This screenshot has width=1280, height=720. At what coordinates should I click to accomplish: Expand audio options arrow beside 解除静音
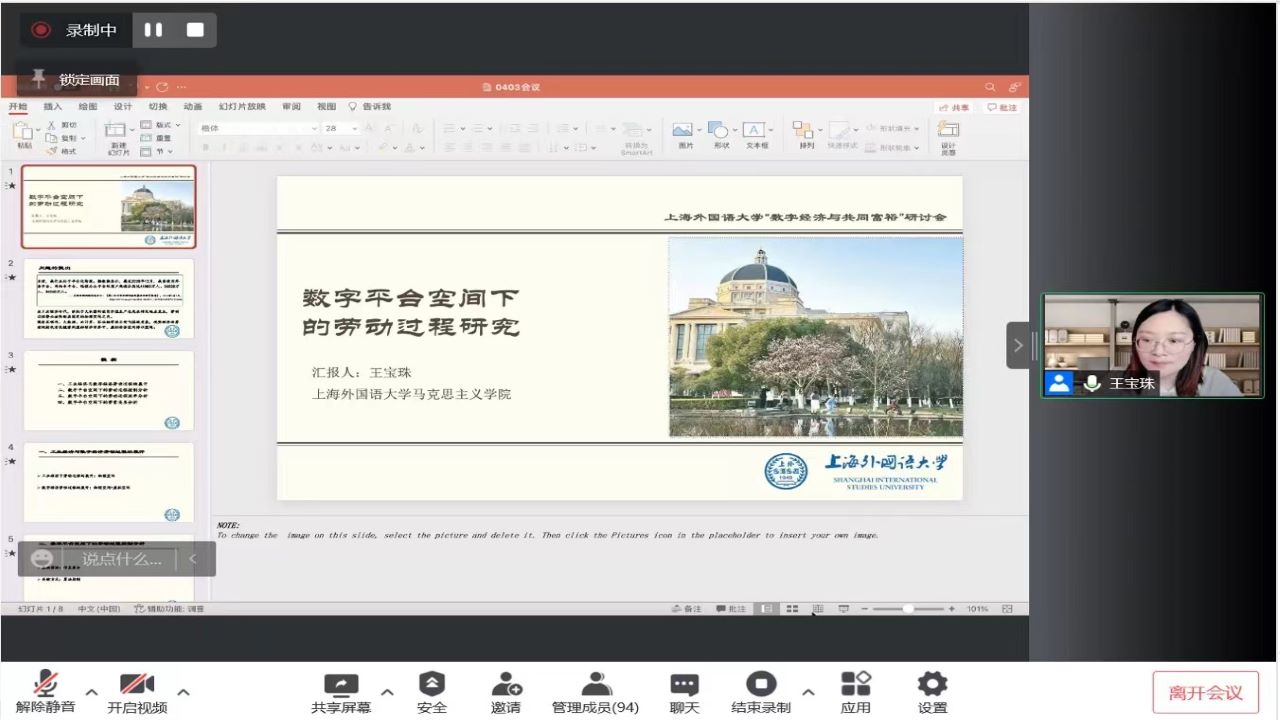point(91,692)
